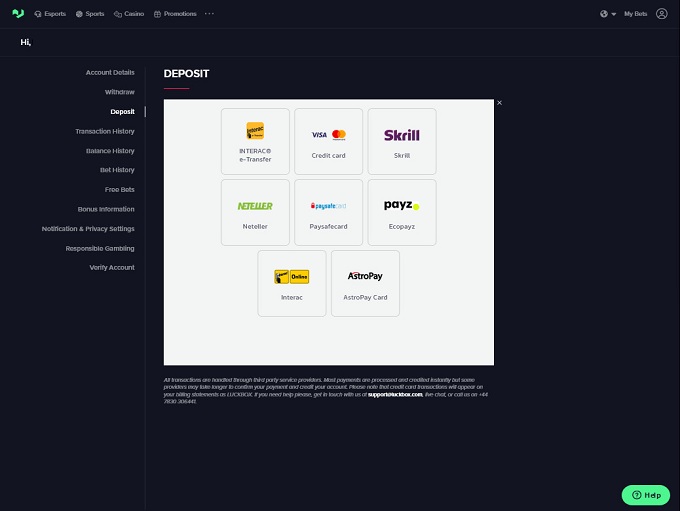Open Withdraw in account sidebar
Image resolution: width=680 pixels, height=511 pixels.
pyautogui.click(x=119, y=92)
